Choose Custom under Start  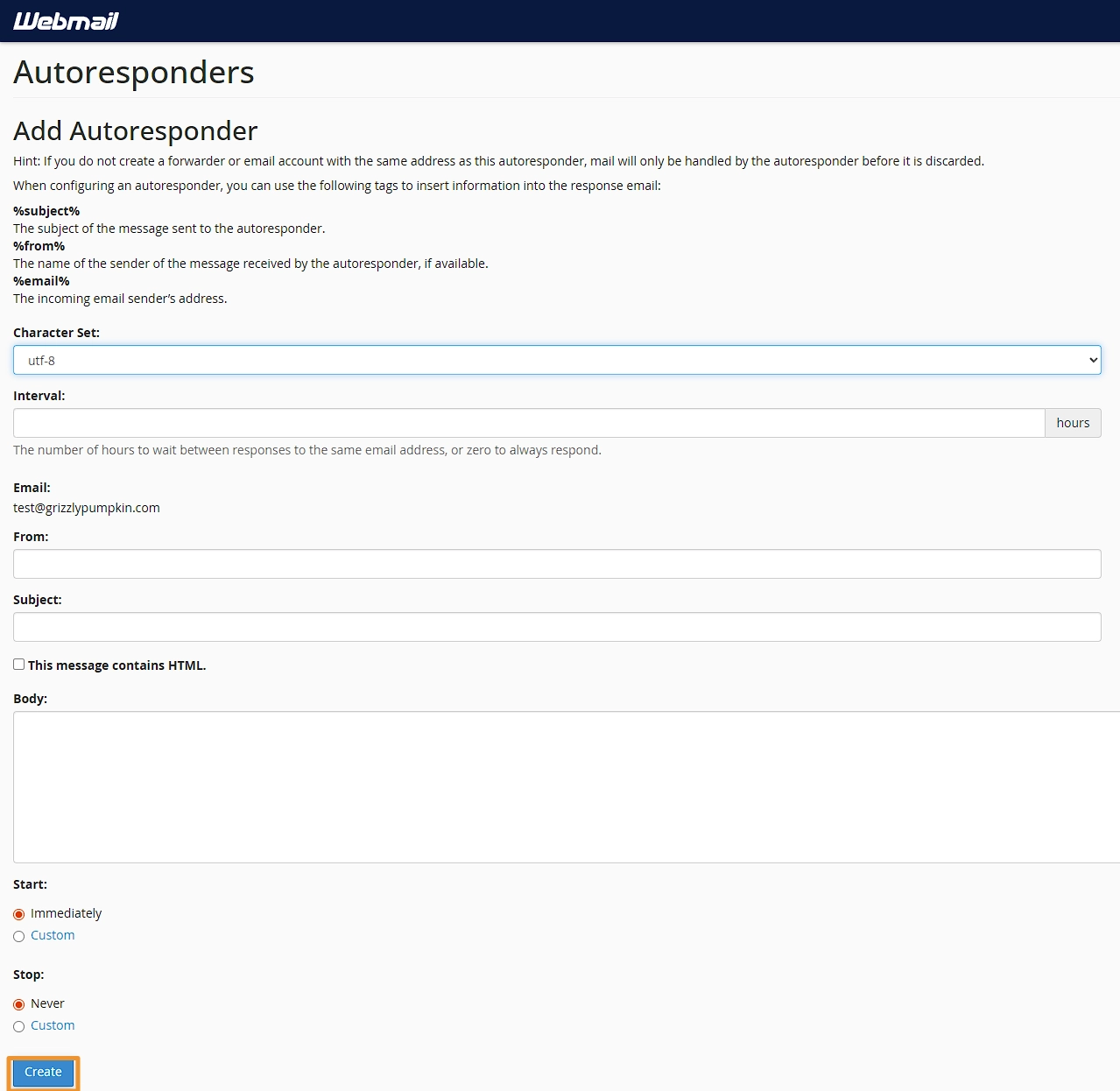18,936
